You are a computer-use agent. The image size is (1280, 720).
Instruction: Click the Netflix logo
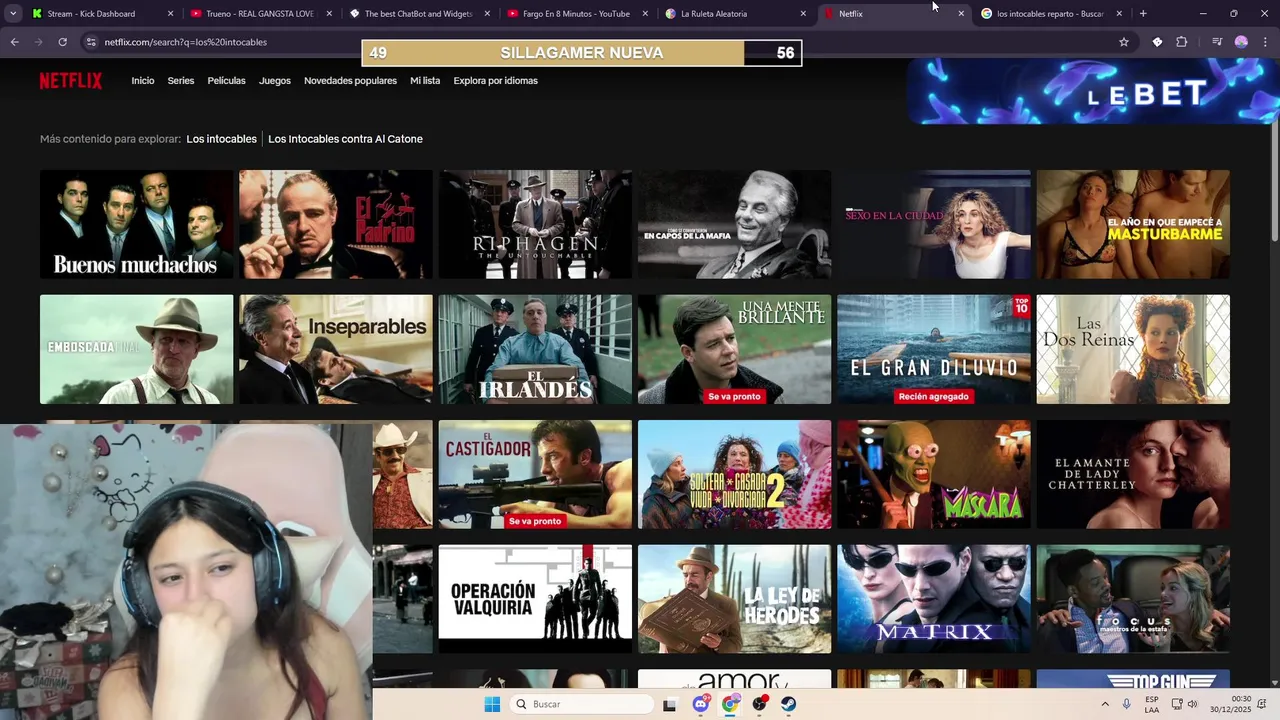click(71, 81)
